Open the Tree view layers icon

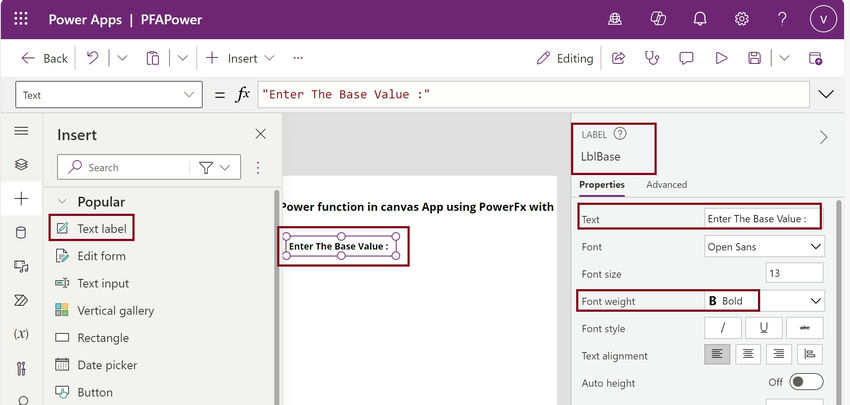[21, 164]
